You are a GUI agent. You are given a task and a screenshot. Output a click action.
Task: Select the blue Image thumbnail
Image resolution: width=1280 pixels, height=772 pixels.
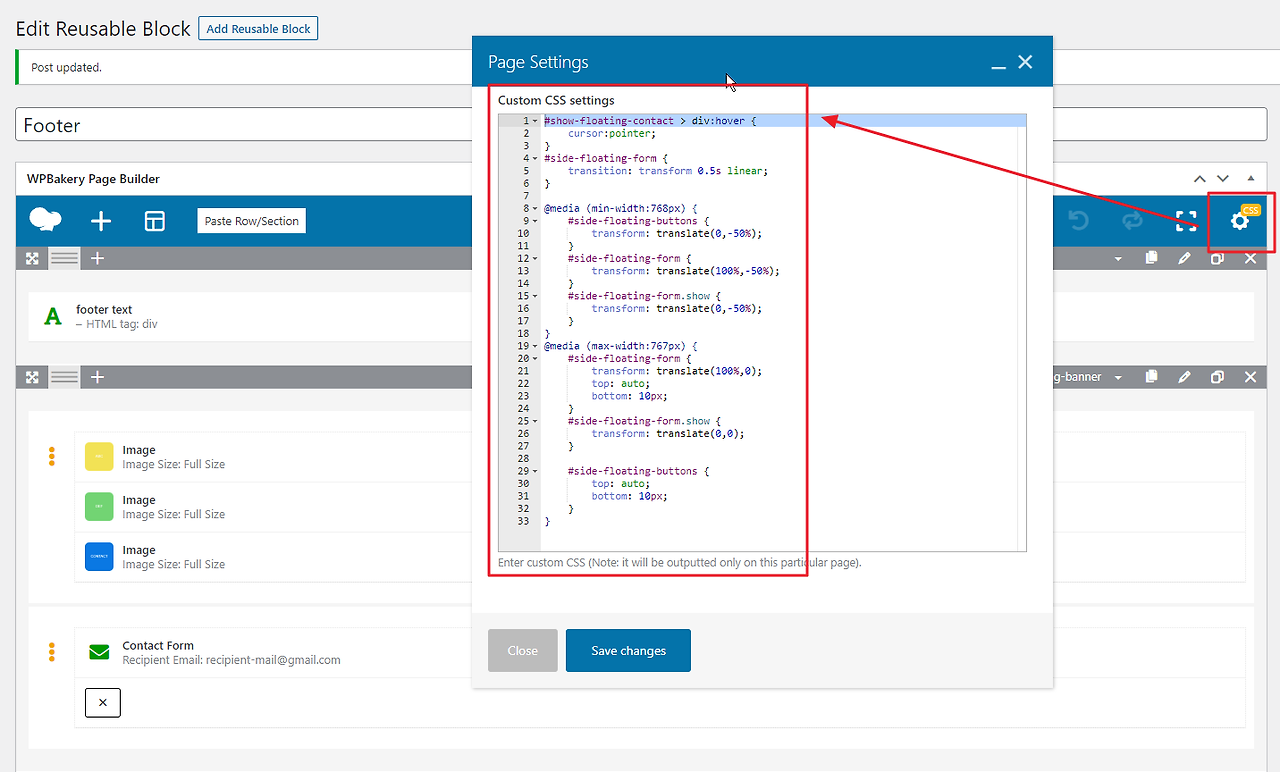tap(99, 557)
